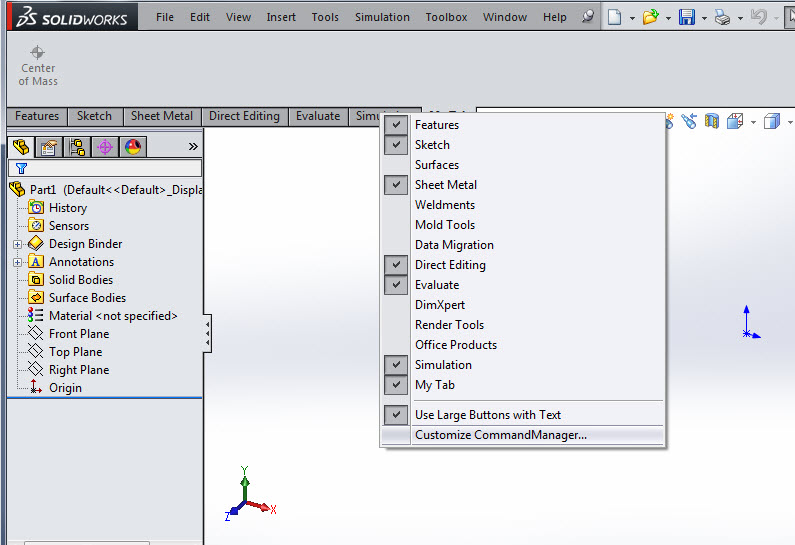Screen dimensions: 795x545
Task: Click the View Orientation icon
Action: (735, 121)
